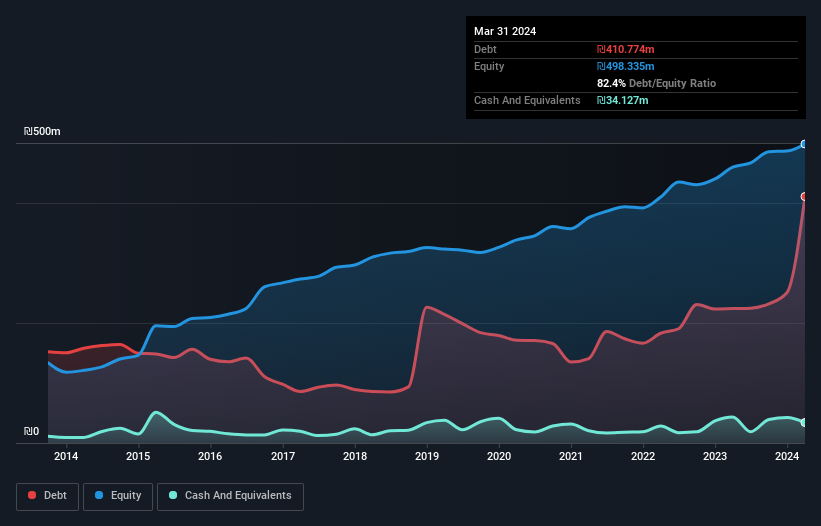Screen dimensions: 821x526
Task: Click the ₪500m y-axis label
Action: point(42,131)
